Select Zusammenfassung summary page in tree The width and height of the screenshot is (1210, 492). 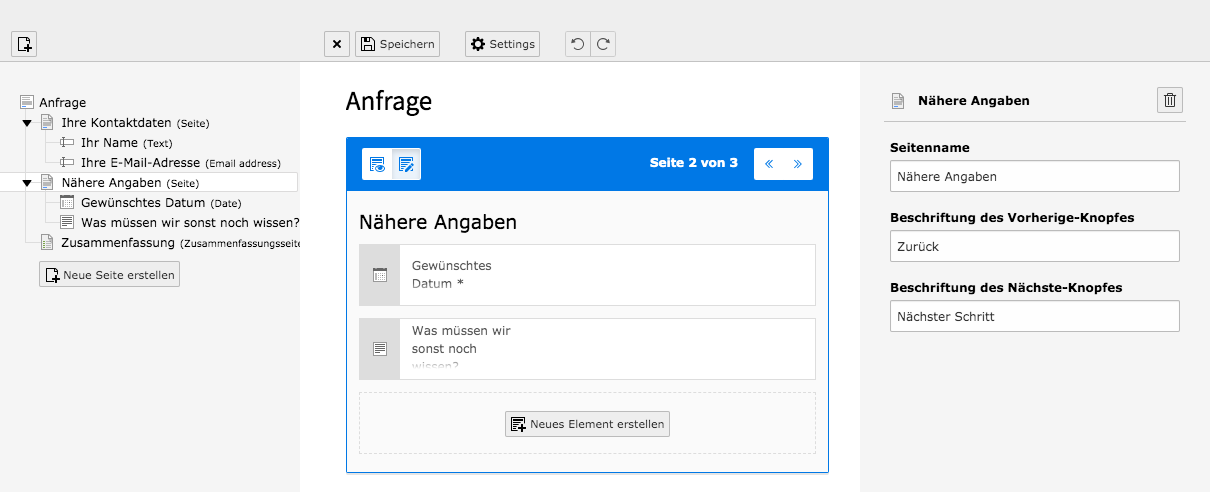118,242
